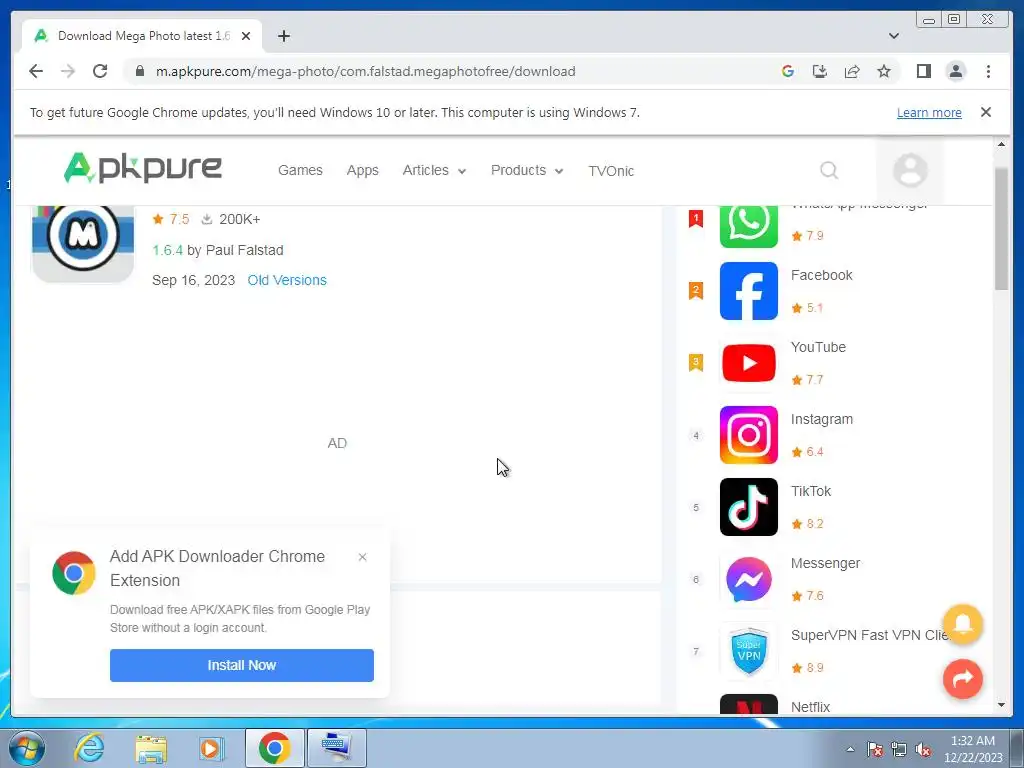Open the WhatsApp Messenger app icon
Image resolution: width=1024 pixels, height=768 pixels.
748,225
